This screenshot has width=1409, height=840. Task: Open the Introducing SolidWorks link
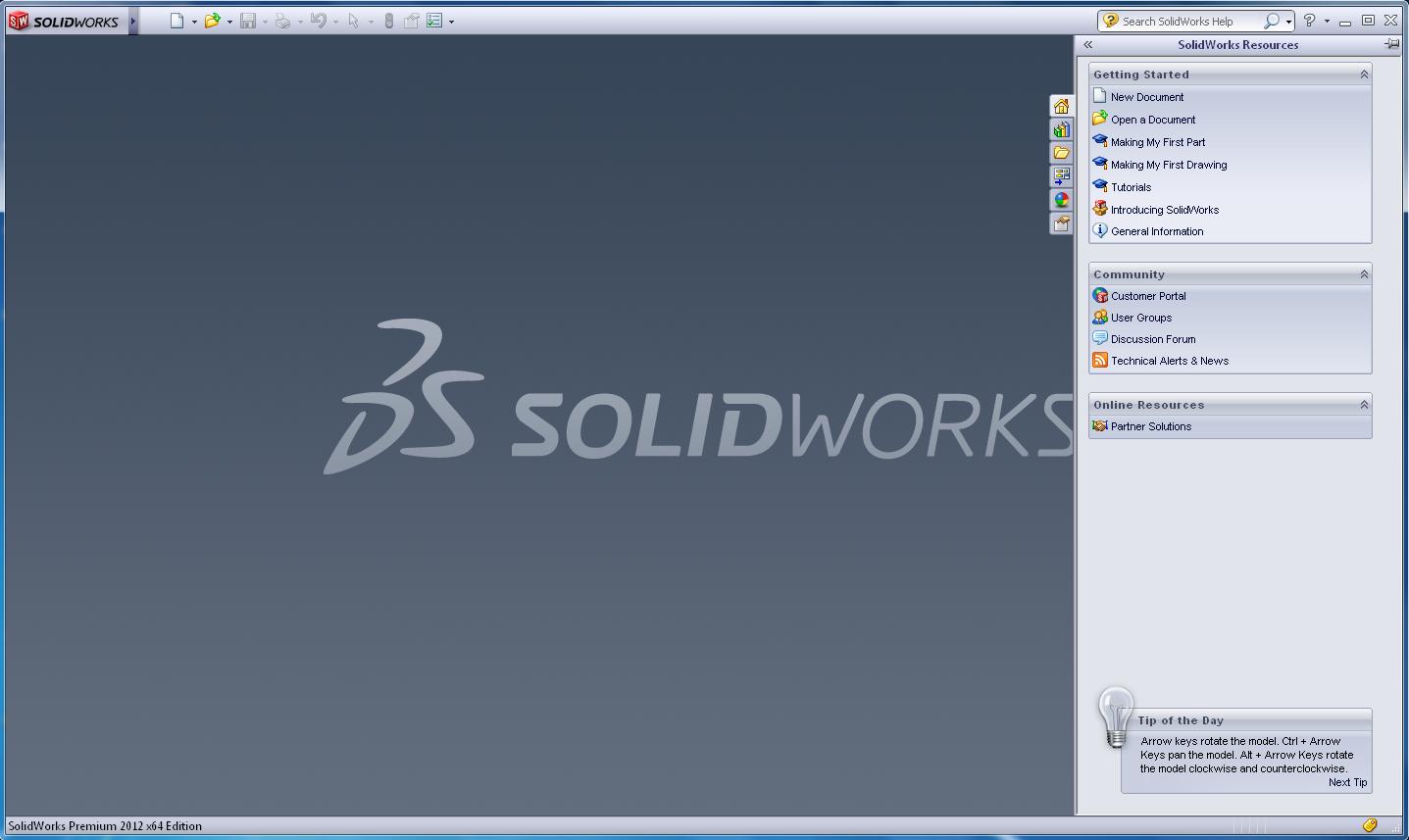[x=1165, y=210]
